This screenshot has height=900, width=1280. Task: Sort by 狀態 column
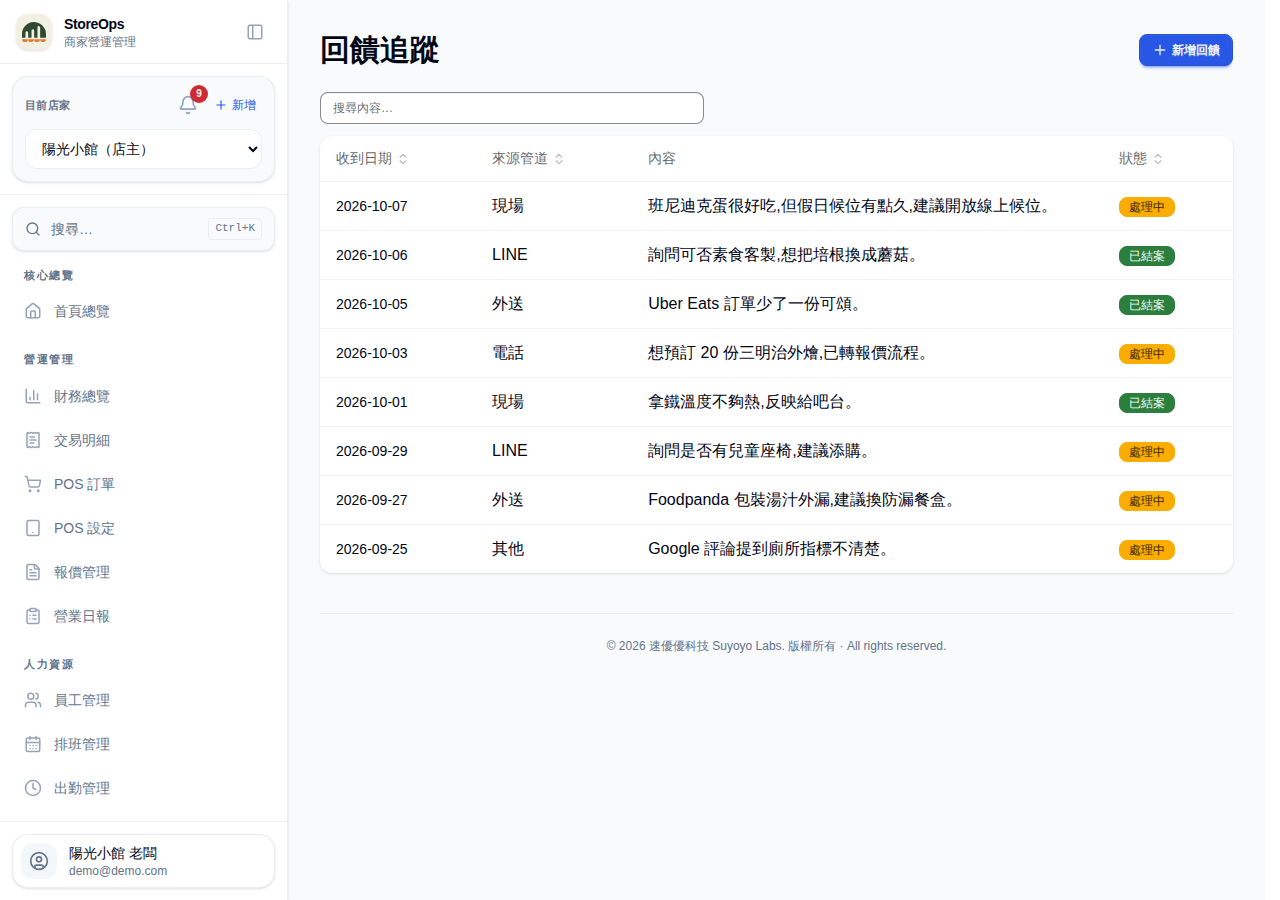1141,159
